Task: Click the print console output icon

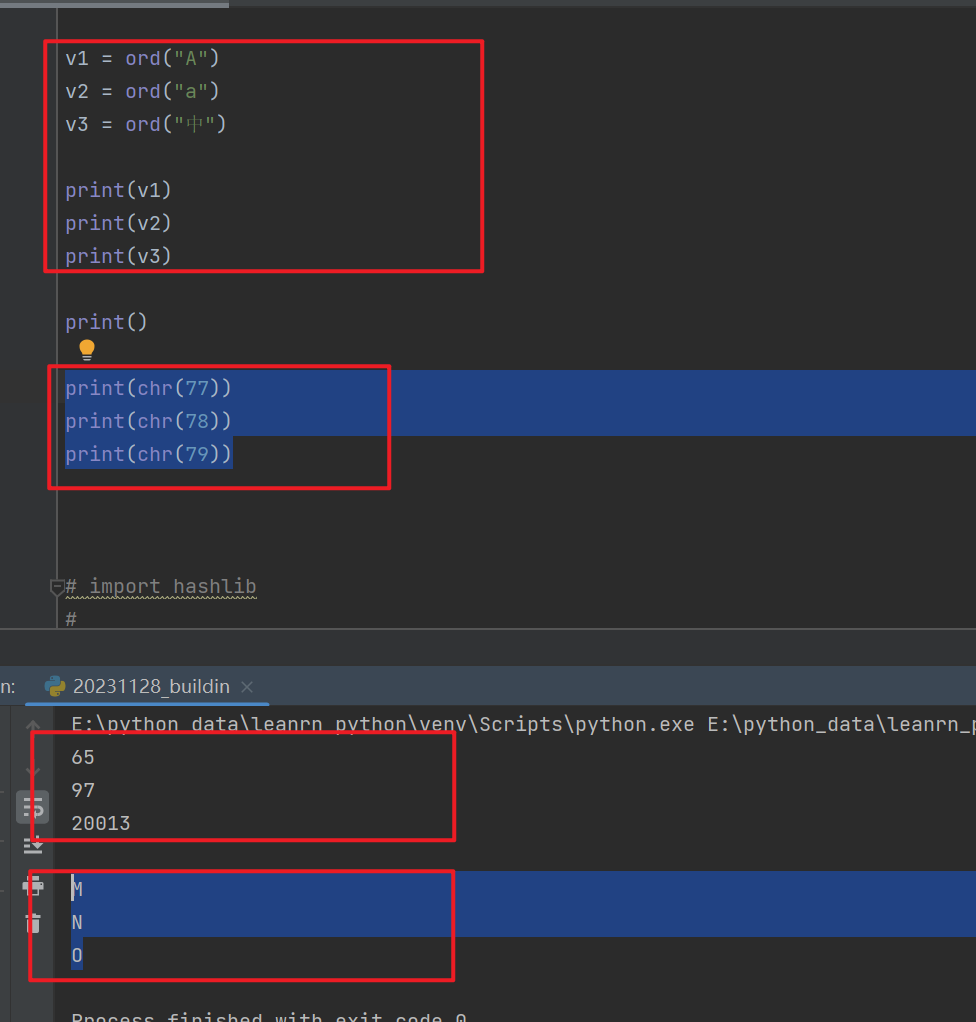Action: (33, 885)
